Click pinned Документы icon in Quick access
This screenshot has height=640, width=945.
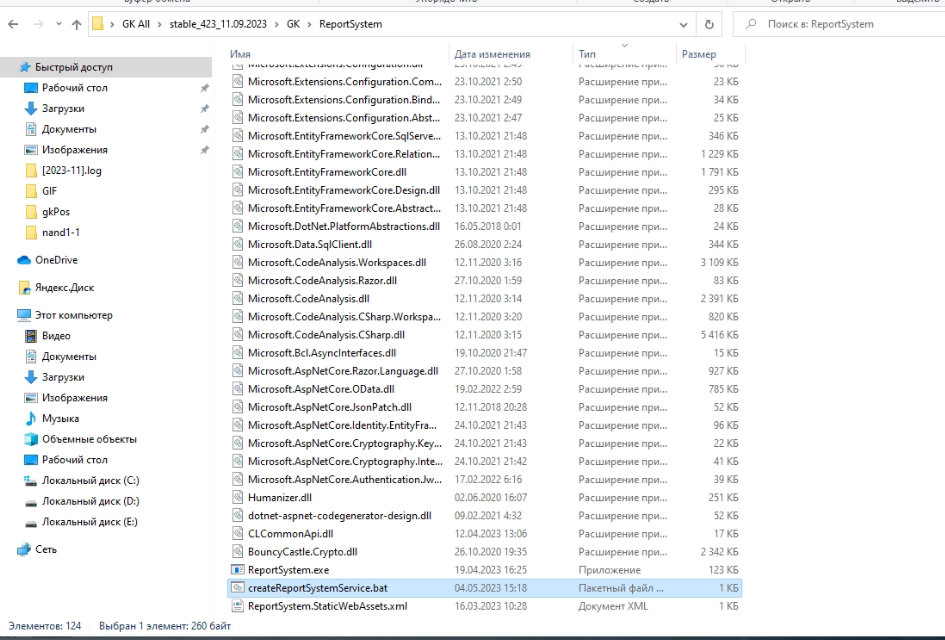tap(31, 129)
